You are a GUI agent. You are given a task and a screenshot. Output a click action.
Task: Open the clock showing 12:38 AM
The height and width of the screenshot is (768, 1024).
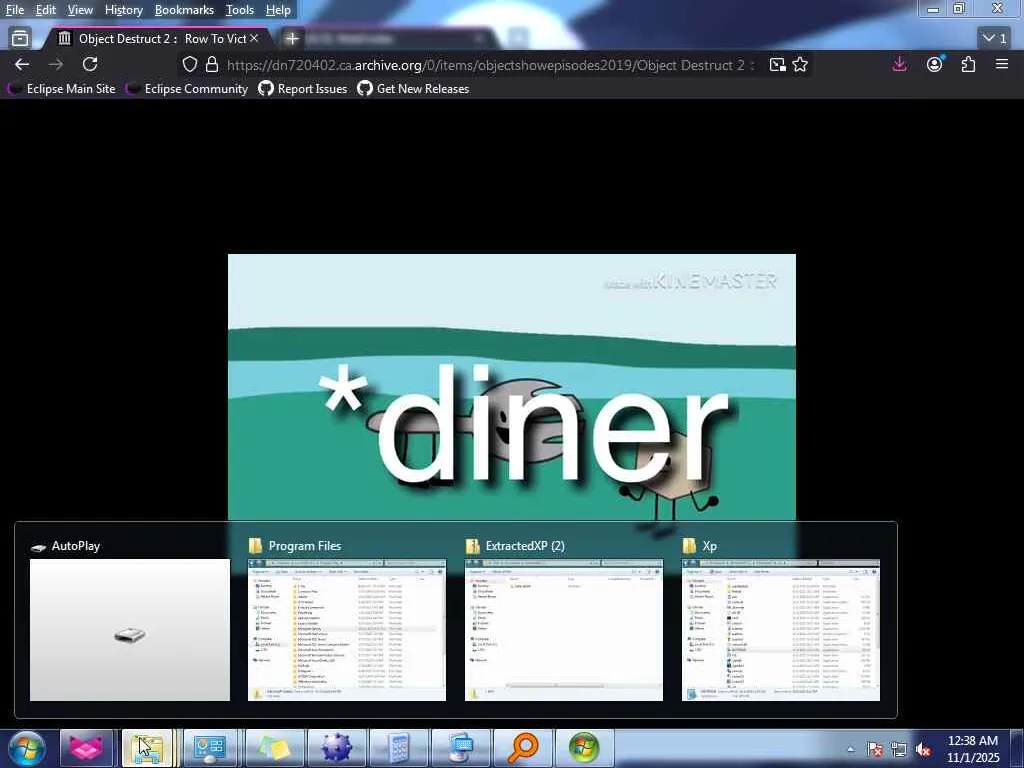(x=973, y=749)
